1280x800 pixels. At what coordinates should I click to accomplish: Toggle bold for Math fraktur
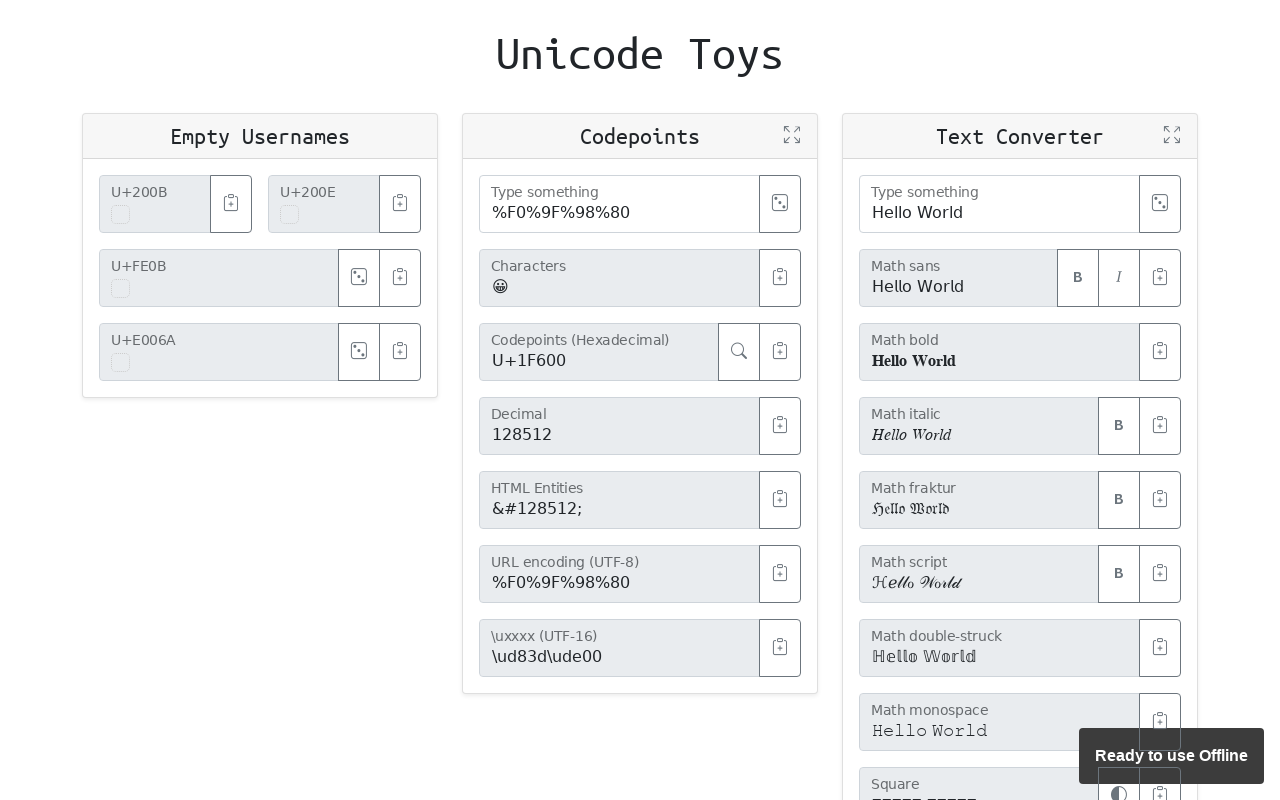pyautogui.click(x=1119, y=500)
